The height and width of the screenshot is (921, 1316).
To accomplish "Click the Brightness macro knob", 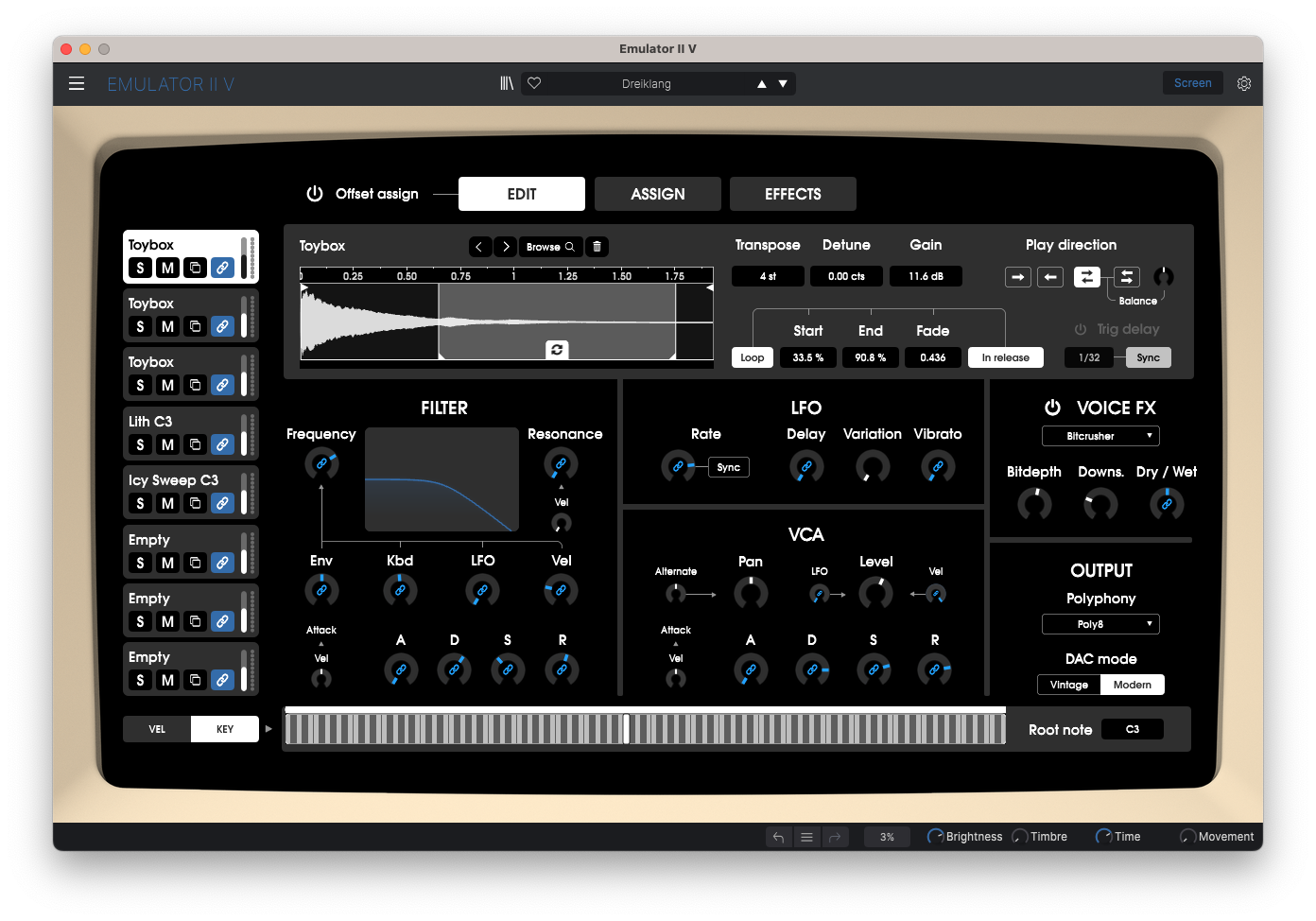I will click(935, 837).
